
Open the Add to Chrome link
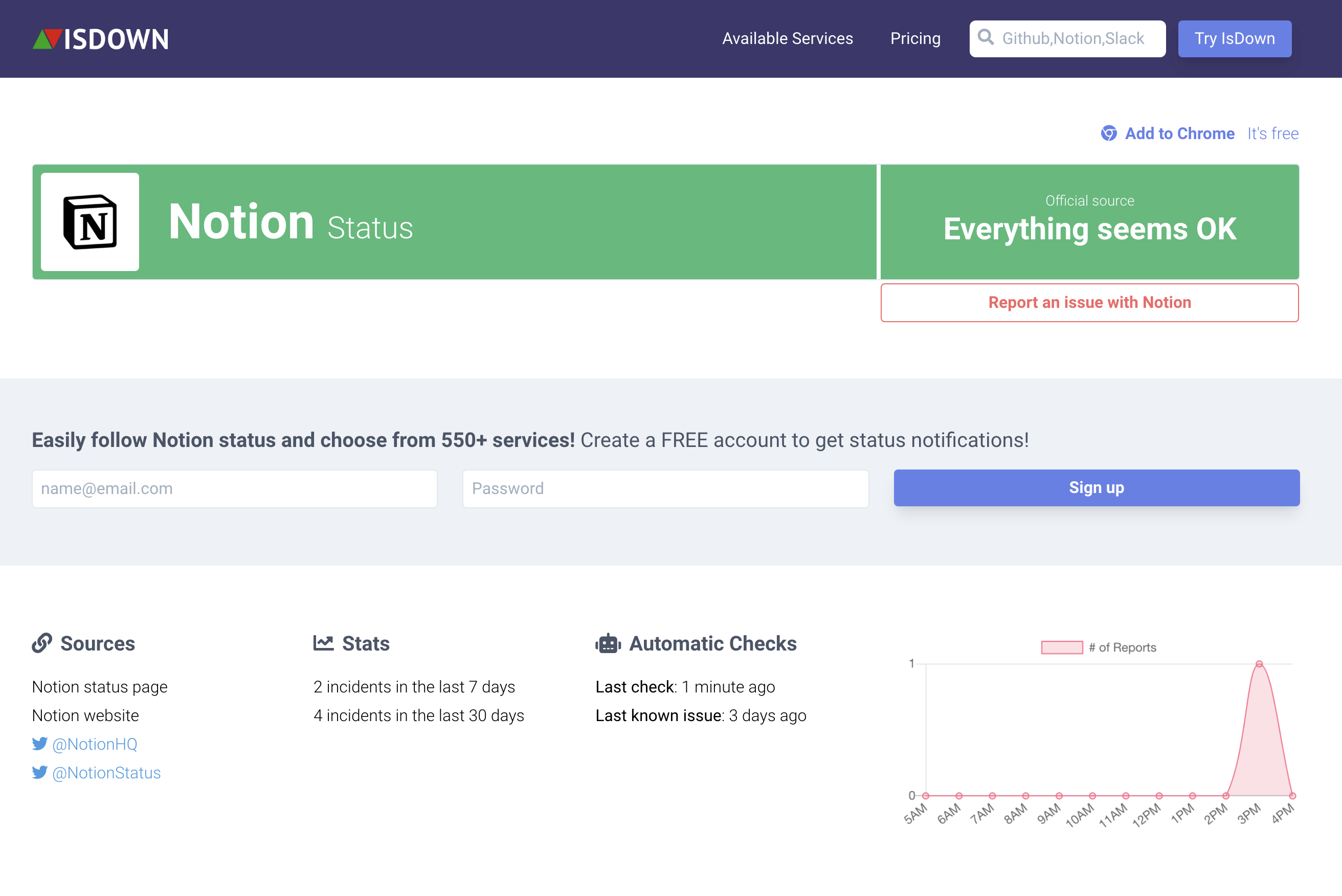pos(1179,133)
